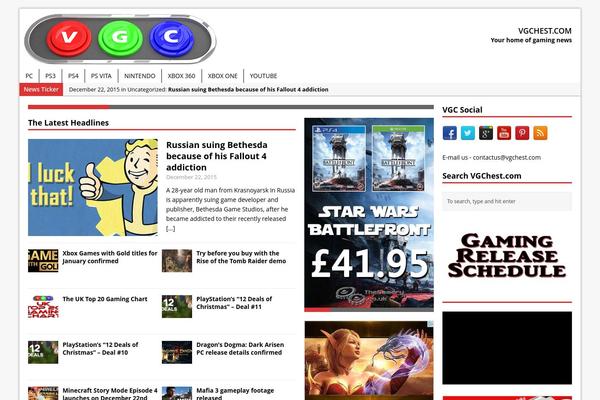The width and height of the screenshot is (600, 400).
Task: Open the Google Plus social icon
Action: click(486, 133)
